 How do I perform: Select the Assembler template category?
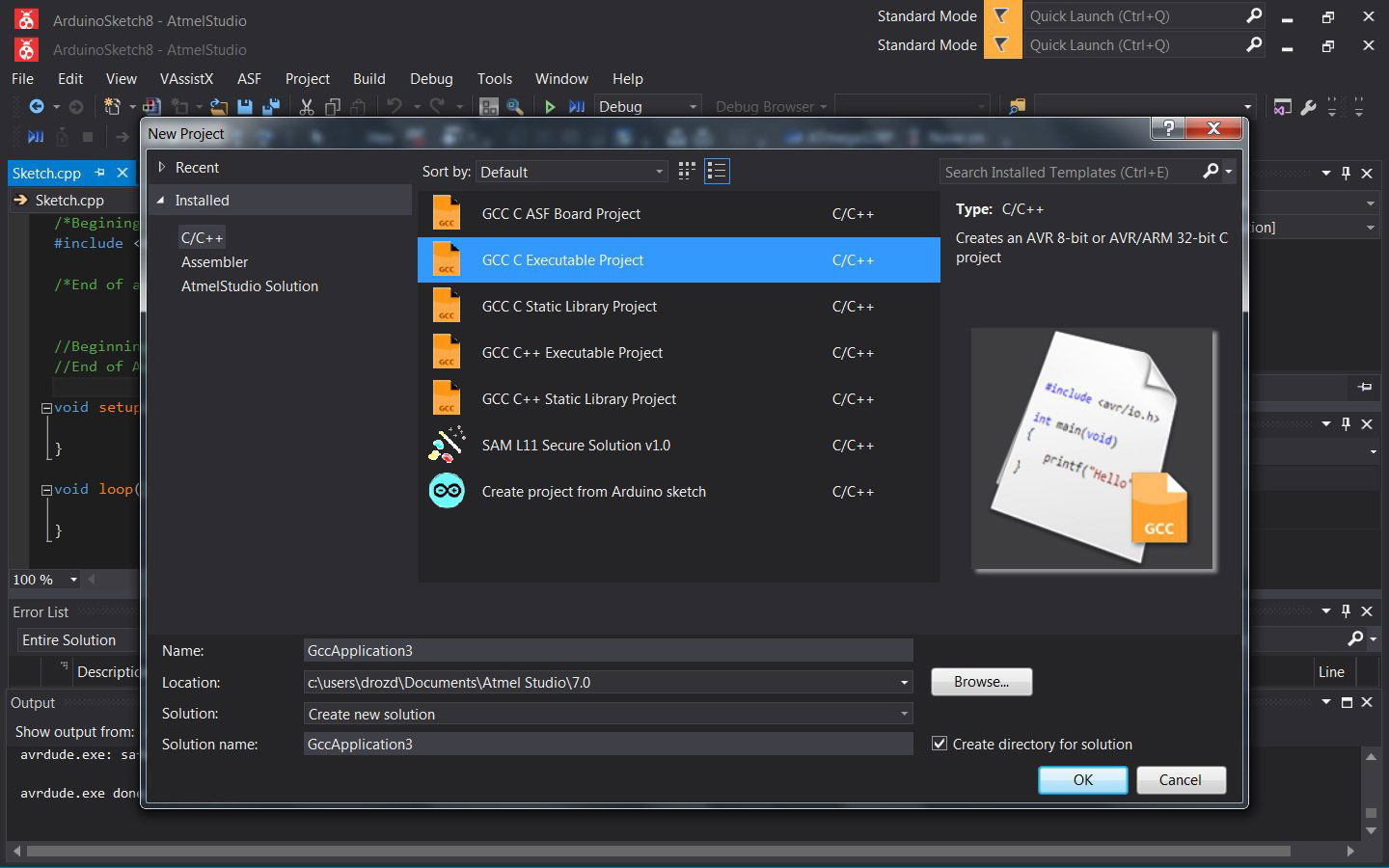[214, 261]
